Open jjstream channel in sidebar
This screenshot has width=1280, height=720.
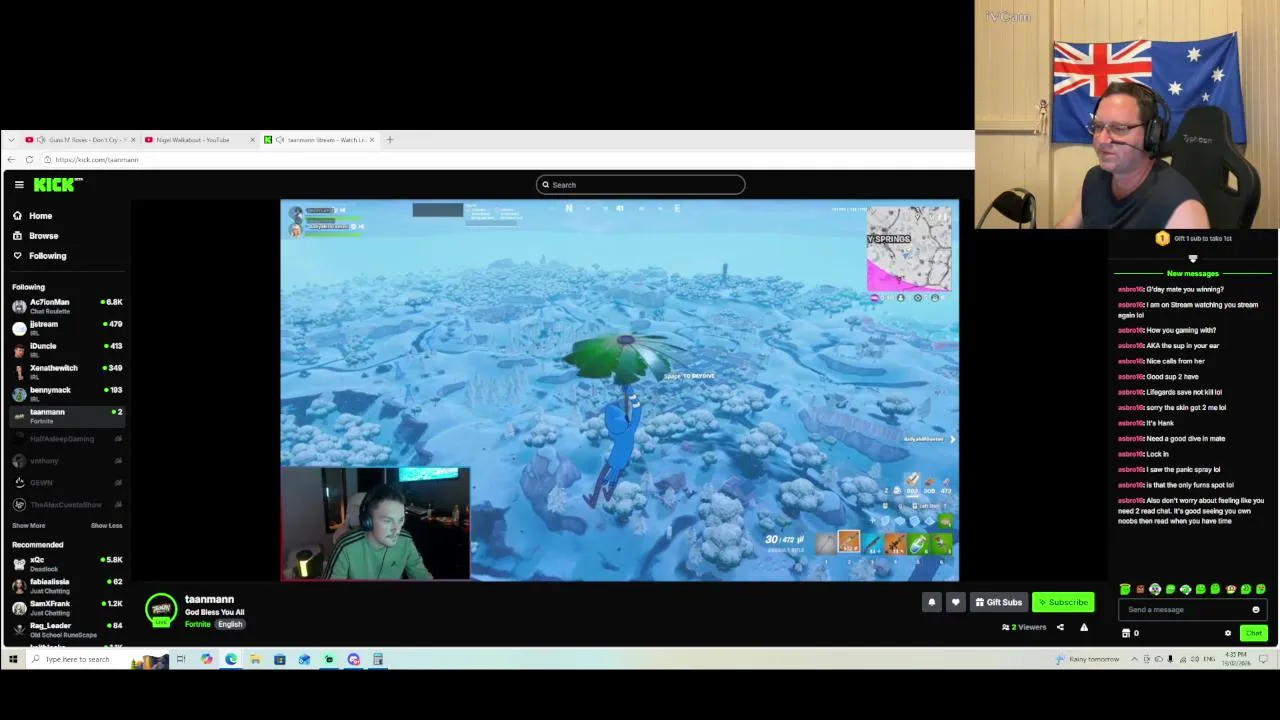pos(66,328)
